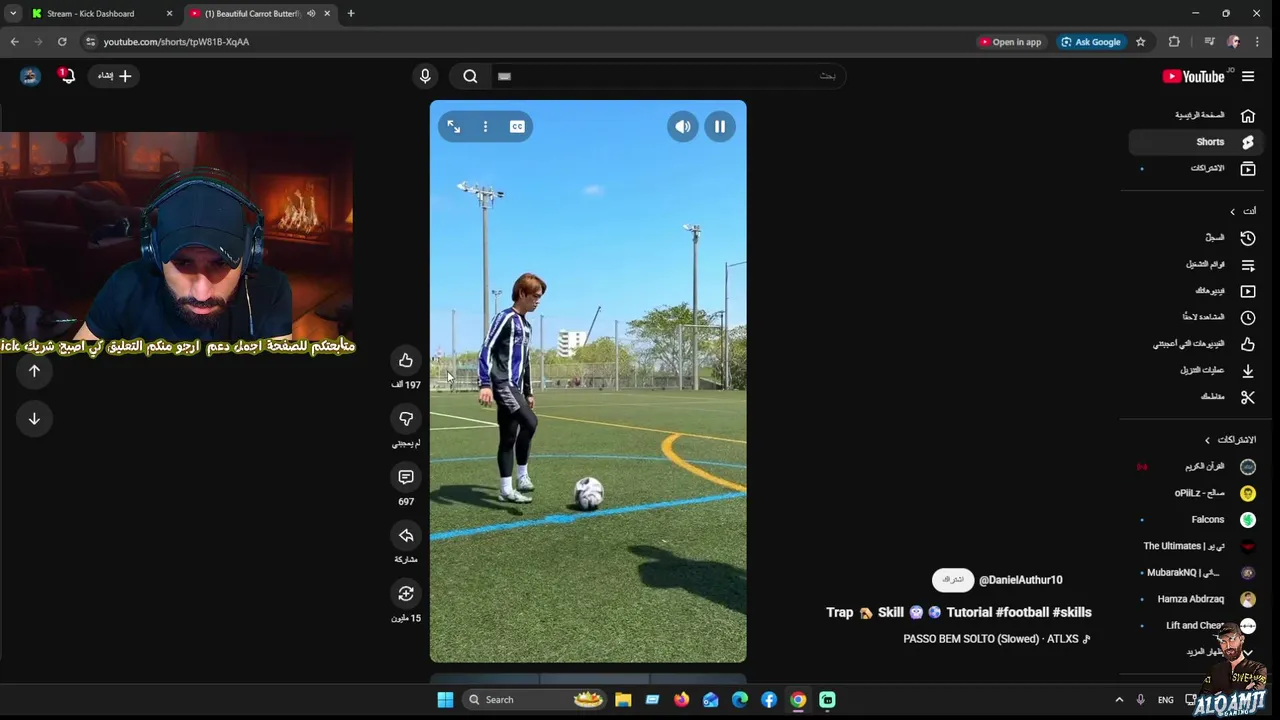
Task: Open the notifications bell icon
Action: [x=67, y=76]
